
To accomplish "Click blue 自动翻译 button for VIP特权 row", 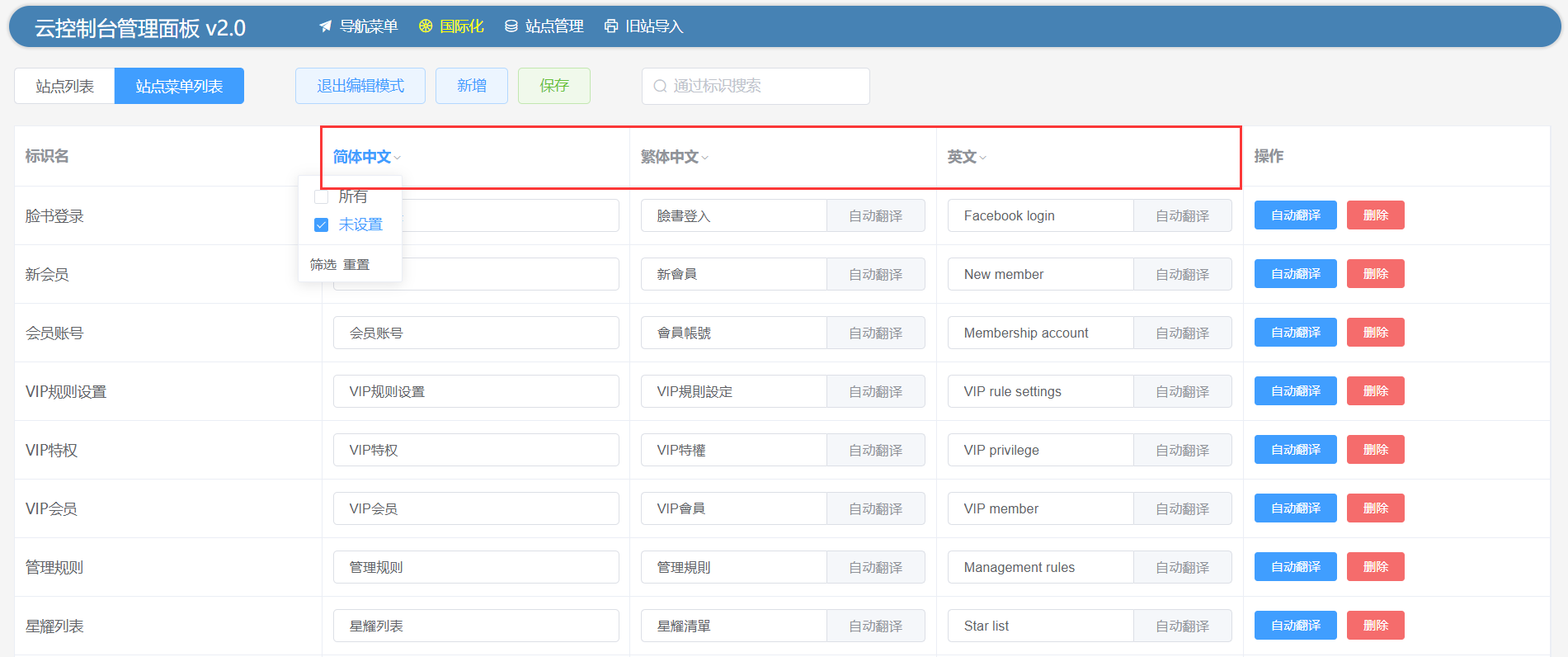I will 1295,450.
